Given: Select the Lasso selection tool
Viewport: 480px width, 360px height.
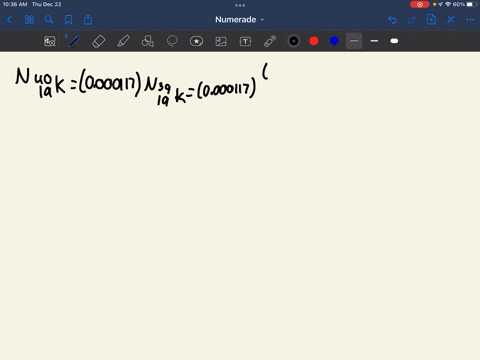Looking at the screenshot, I should point(172,41).
